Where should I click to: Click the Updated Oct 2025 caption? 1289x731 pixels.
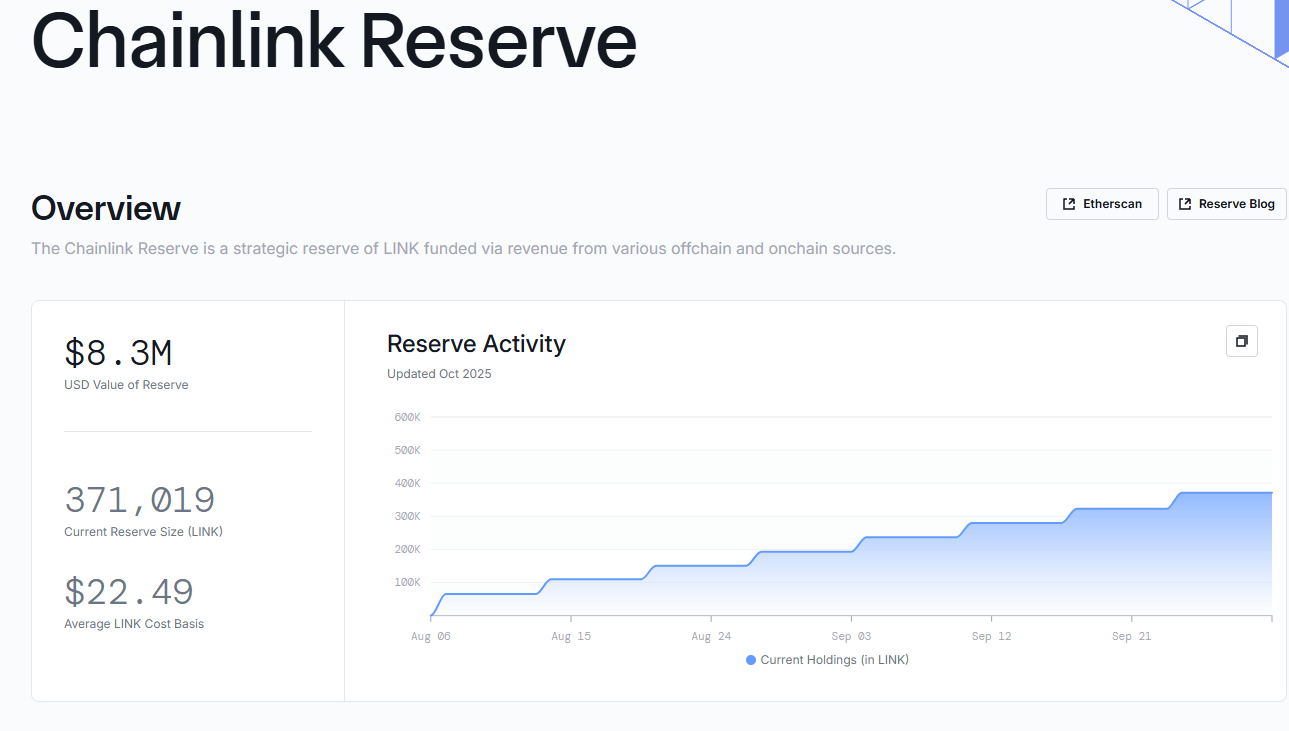pyautogui.click(x=439, y=374)
